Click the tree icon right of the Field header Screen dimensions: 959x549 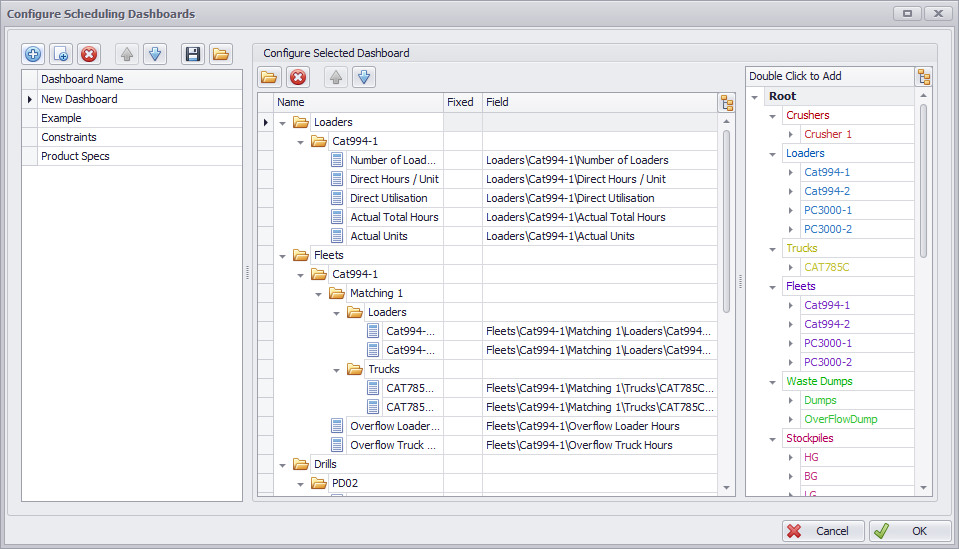[726, 102]
